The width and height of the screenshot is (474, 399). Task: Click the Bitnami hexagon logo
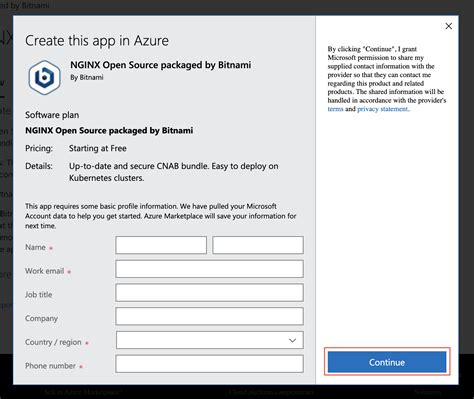pos(44,78)
